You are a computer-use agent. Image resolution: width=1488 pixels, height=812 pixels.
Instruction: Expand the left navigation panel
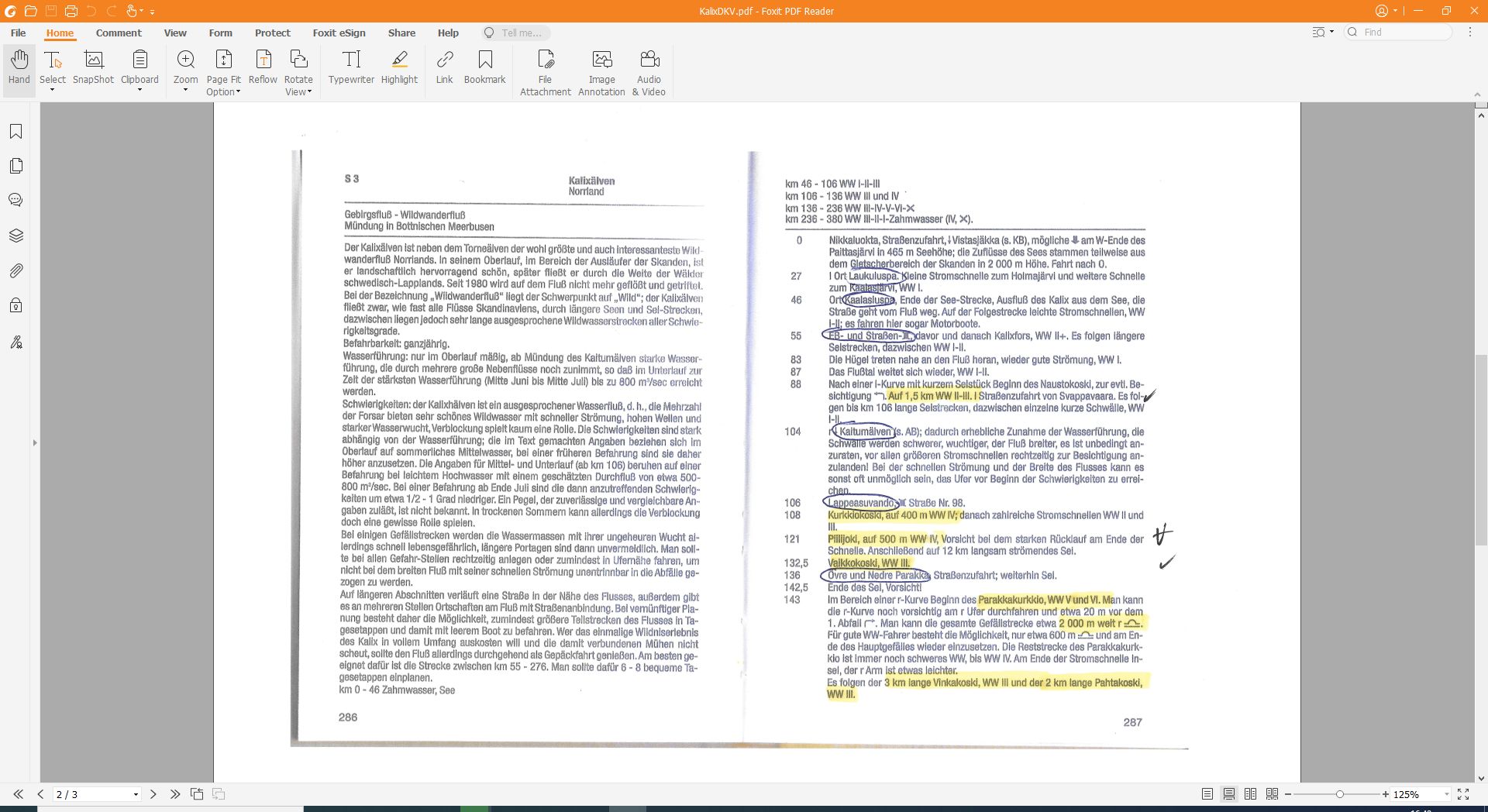click(x=35, y=442)
